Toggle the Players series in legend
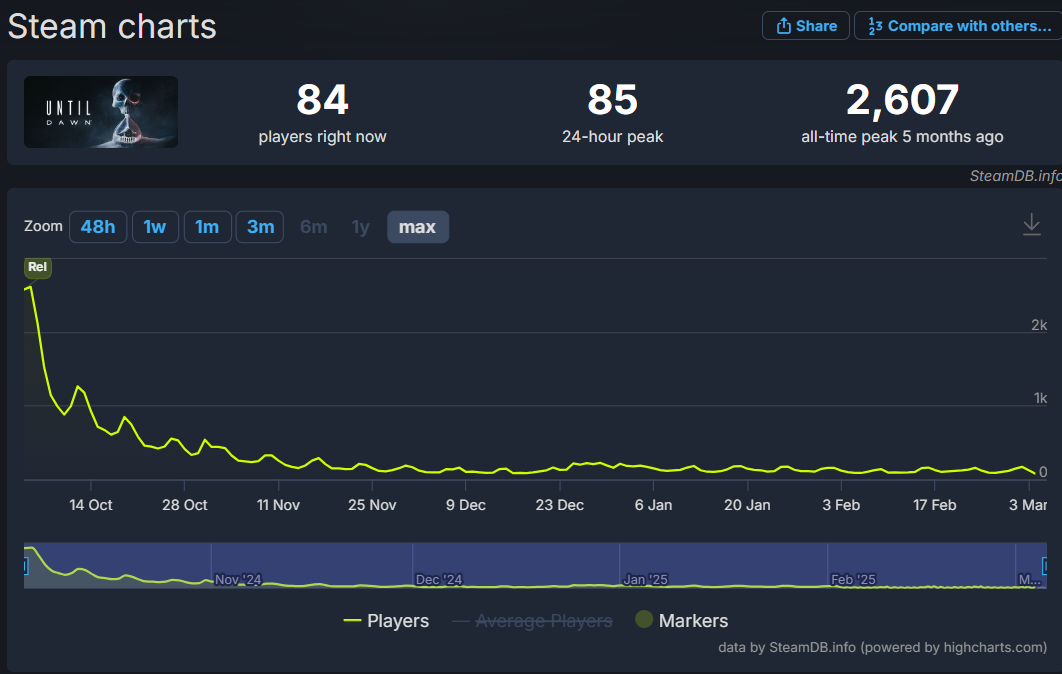 (386, 620)
